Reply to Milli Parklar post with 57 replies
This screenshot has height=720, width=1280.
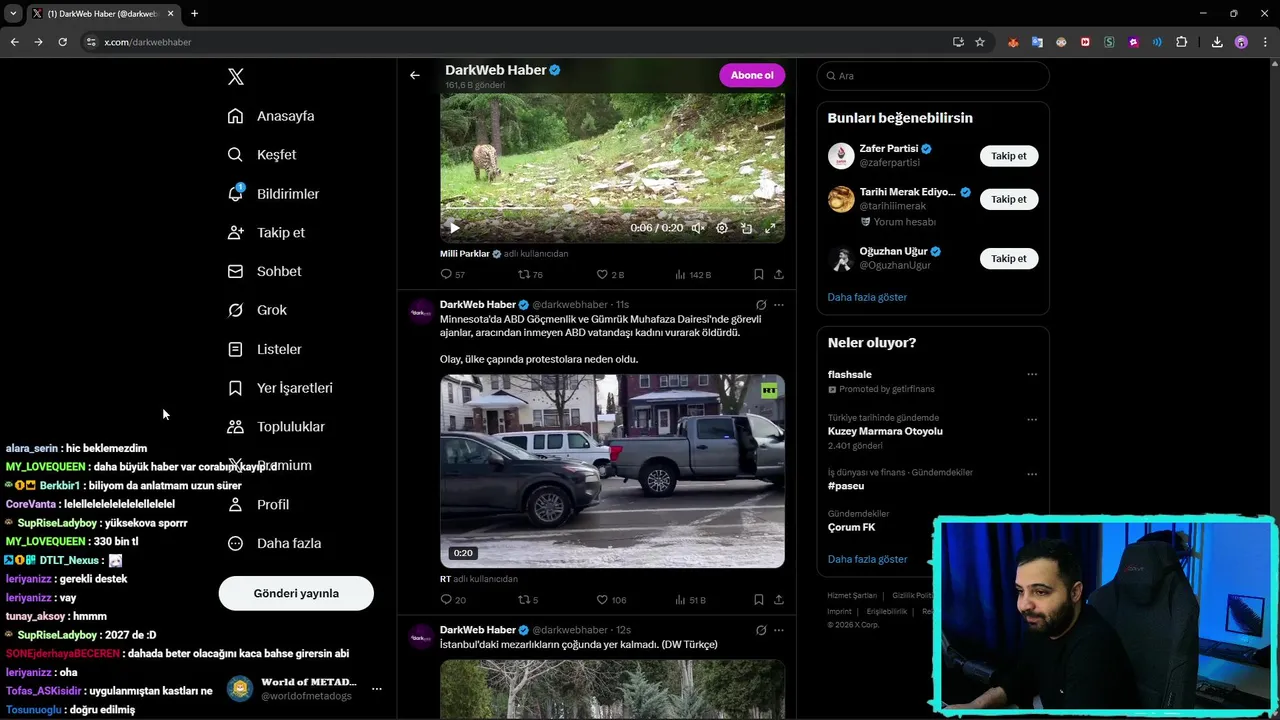pos(453,274)
